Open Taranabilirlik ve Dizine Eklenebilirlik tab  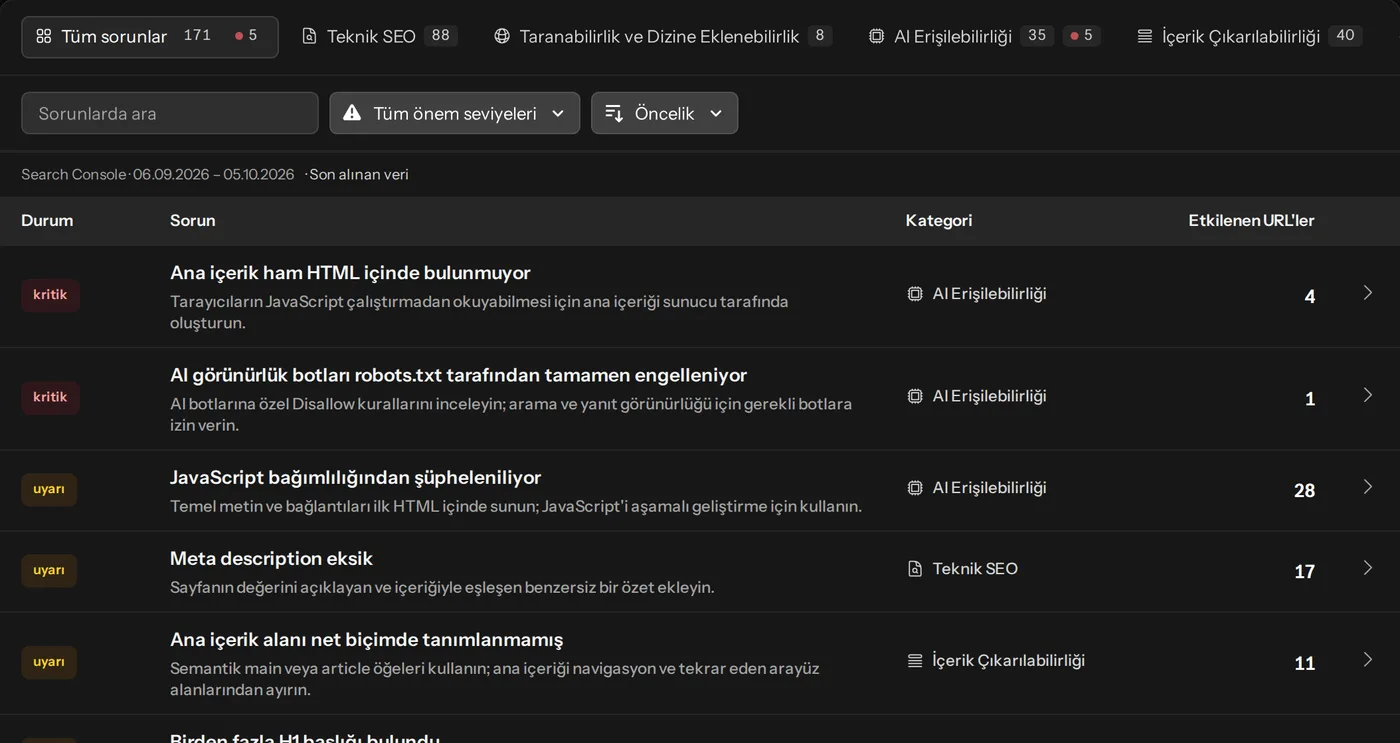coord(663,36)
